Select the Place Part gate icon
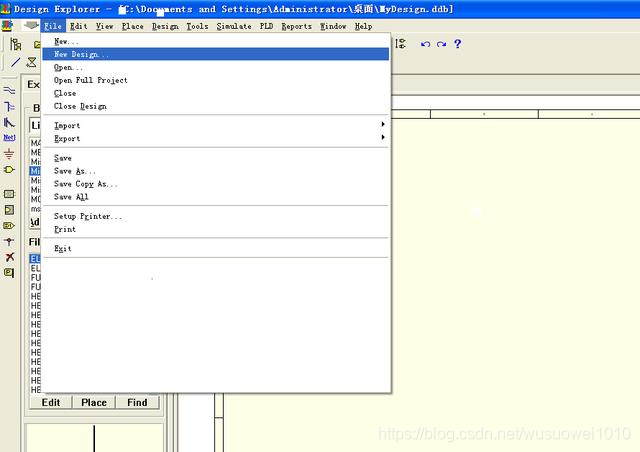This screenshot has width=640, height=452. click(x=9, y=169)
